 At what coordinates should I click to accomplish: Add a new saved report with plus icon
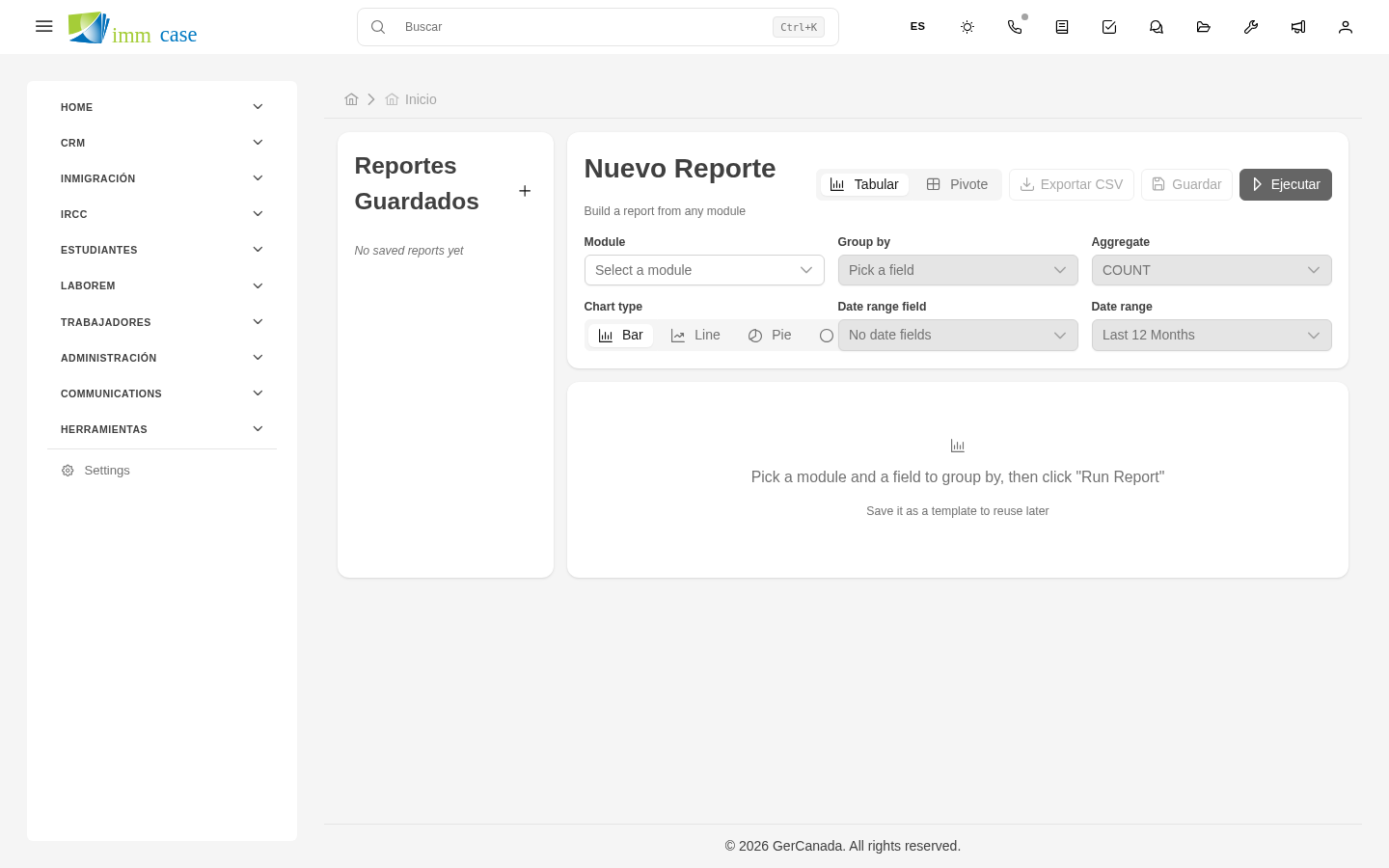pyautogui.click(x=525, y=191)
